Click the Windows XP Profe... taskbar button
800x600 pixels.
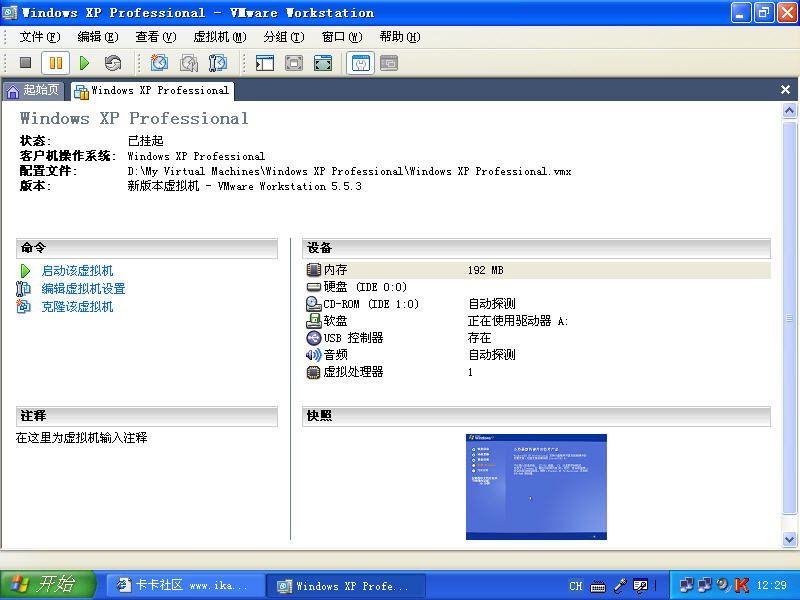tap(346, 586)
